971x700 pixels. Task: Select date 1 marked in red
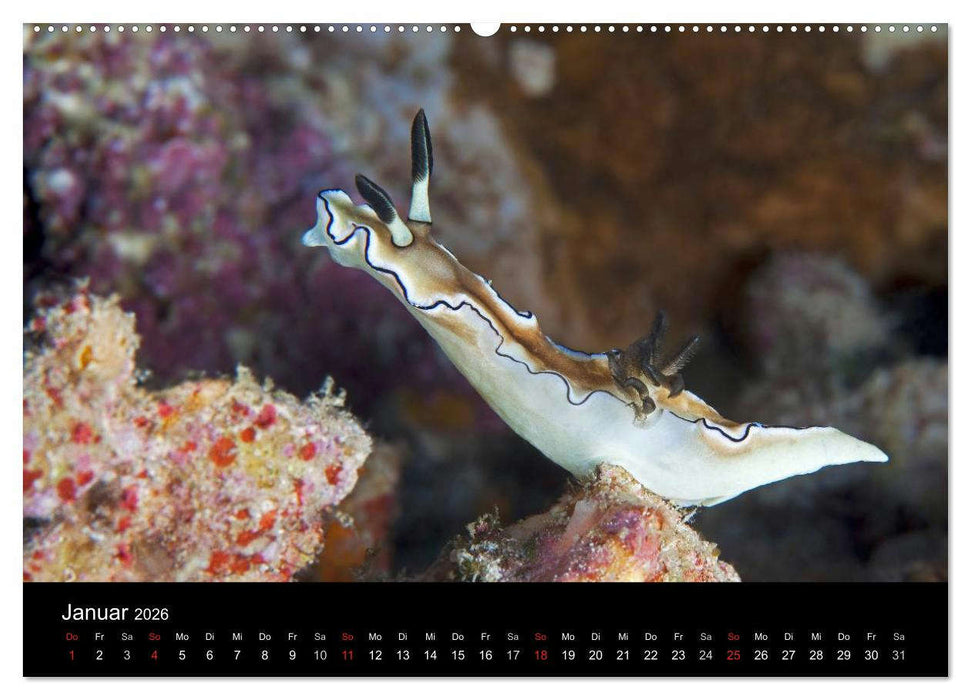[72, 655]
